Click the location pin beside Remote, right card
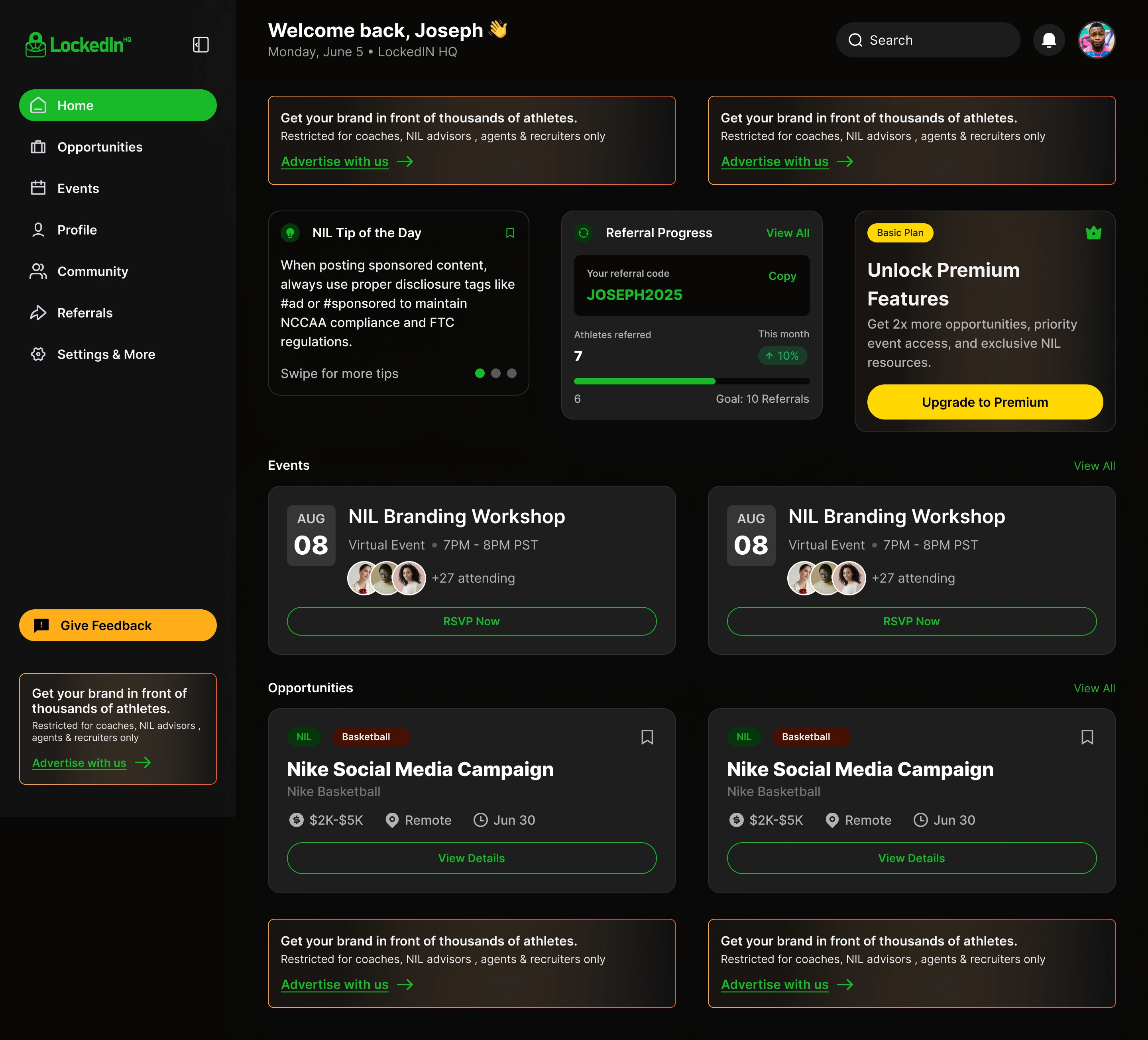1148x1040 pixels. [832, 819]
